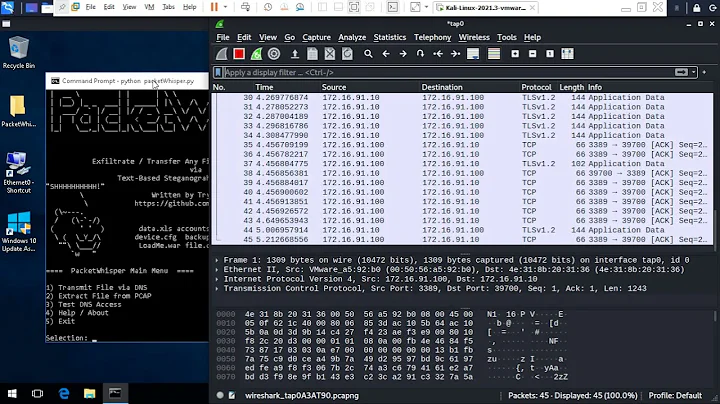Jump to the first packet
This screenshot has height=404, width=720.
click(438, 54)
